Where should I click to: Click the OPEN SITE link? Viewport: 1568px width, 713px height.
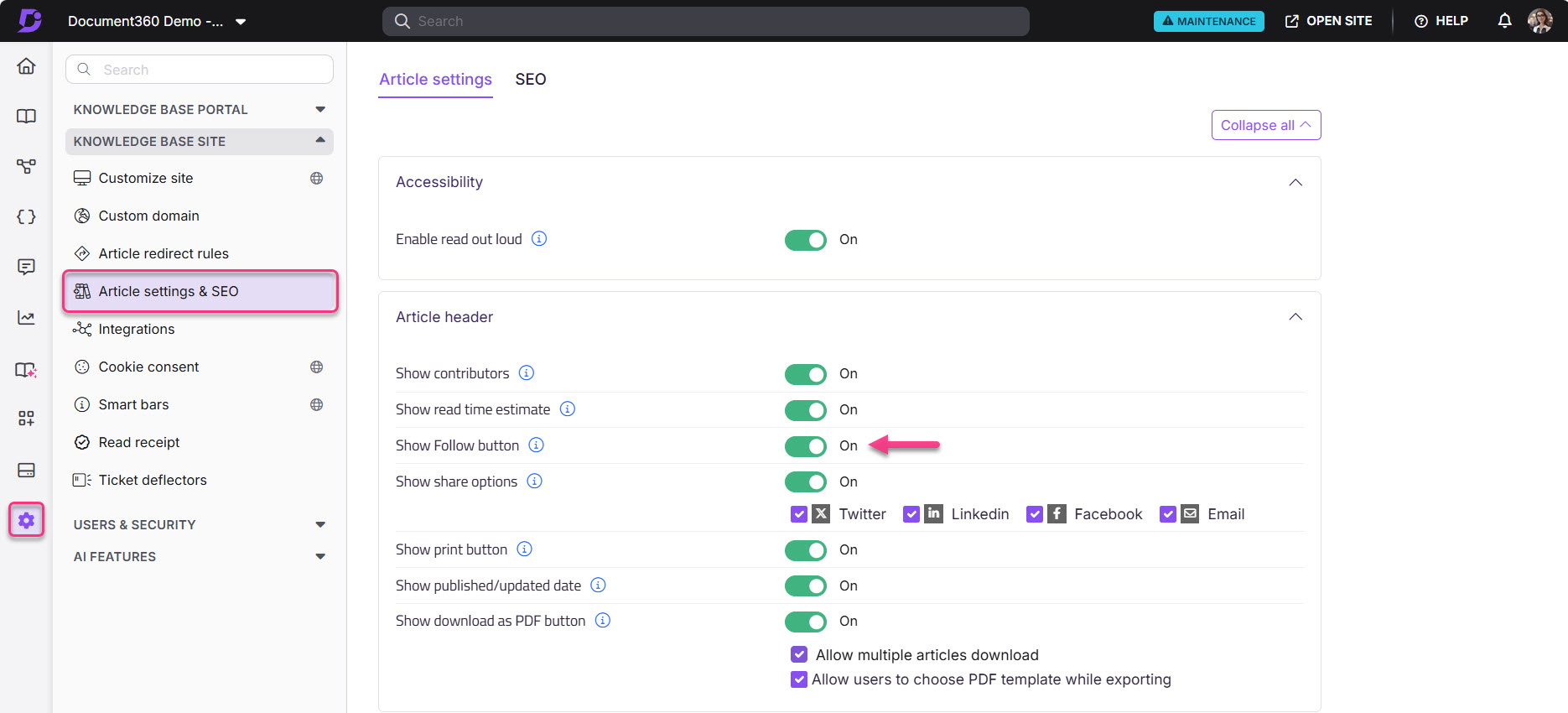[x=1328, y=21]
